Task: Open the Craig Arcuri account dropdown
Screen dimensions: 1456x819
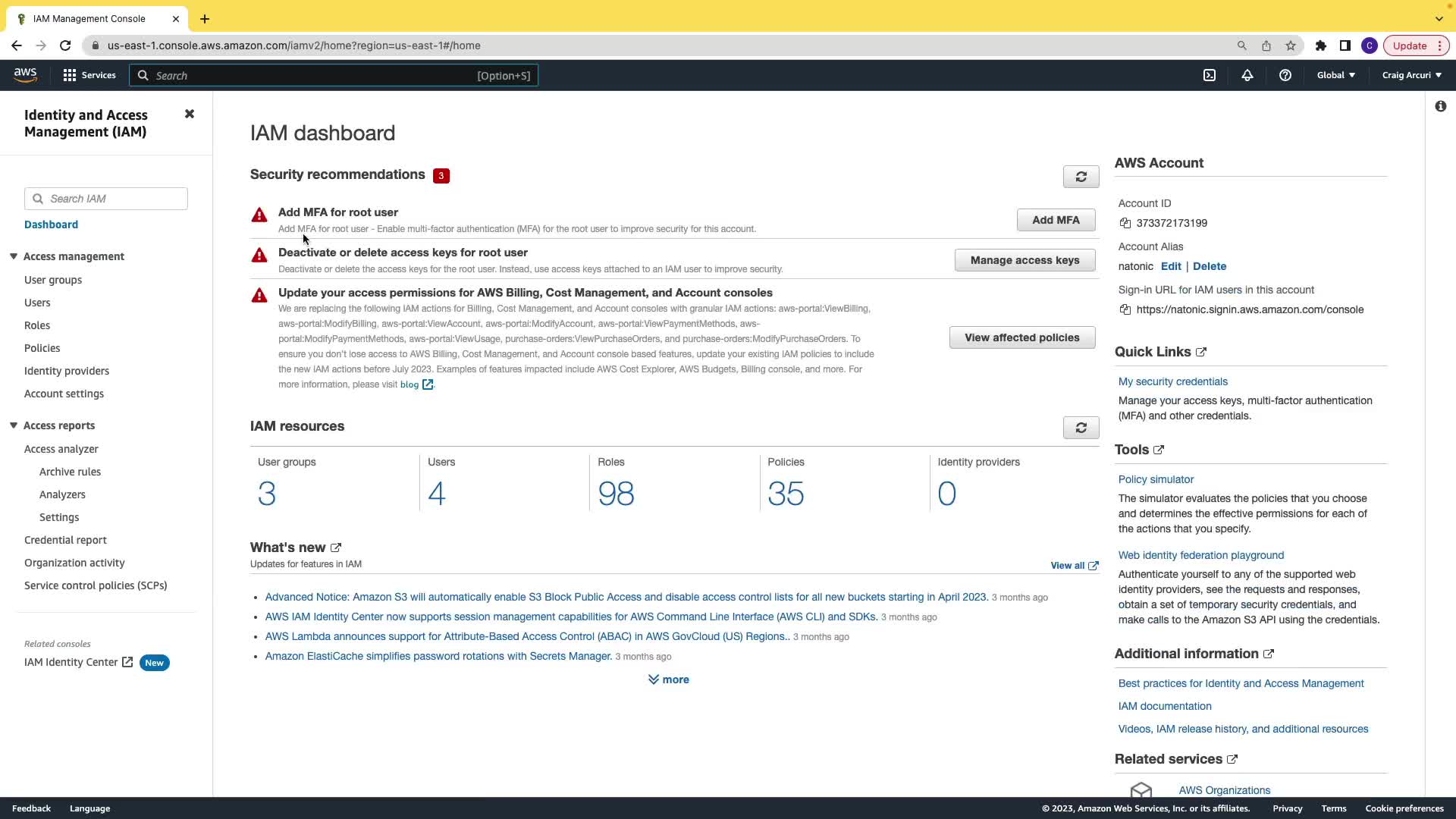Action: (x=1411, y=75)
